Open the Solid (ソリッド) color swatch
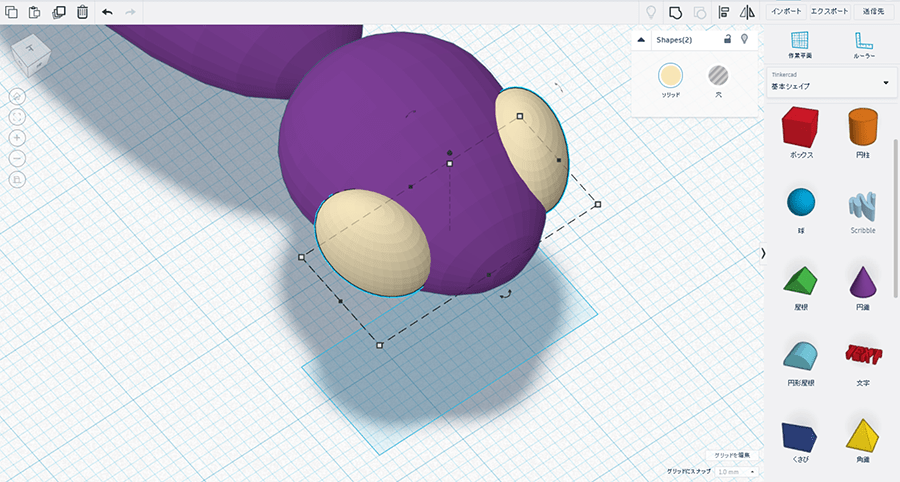 pyautogui.click(x=670, y=76)
